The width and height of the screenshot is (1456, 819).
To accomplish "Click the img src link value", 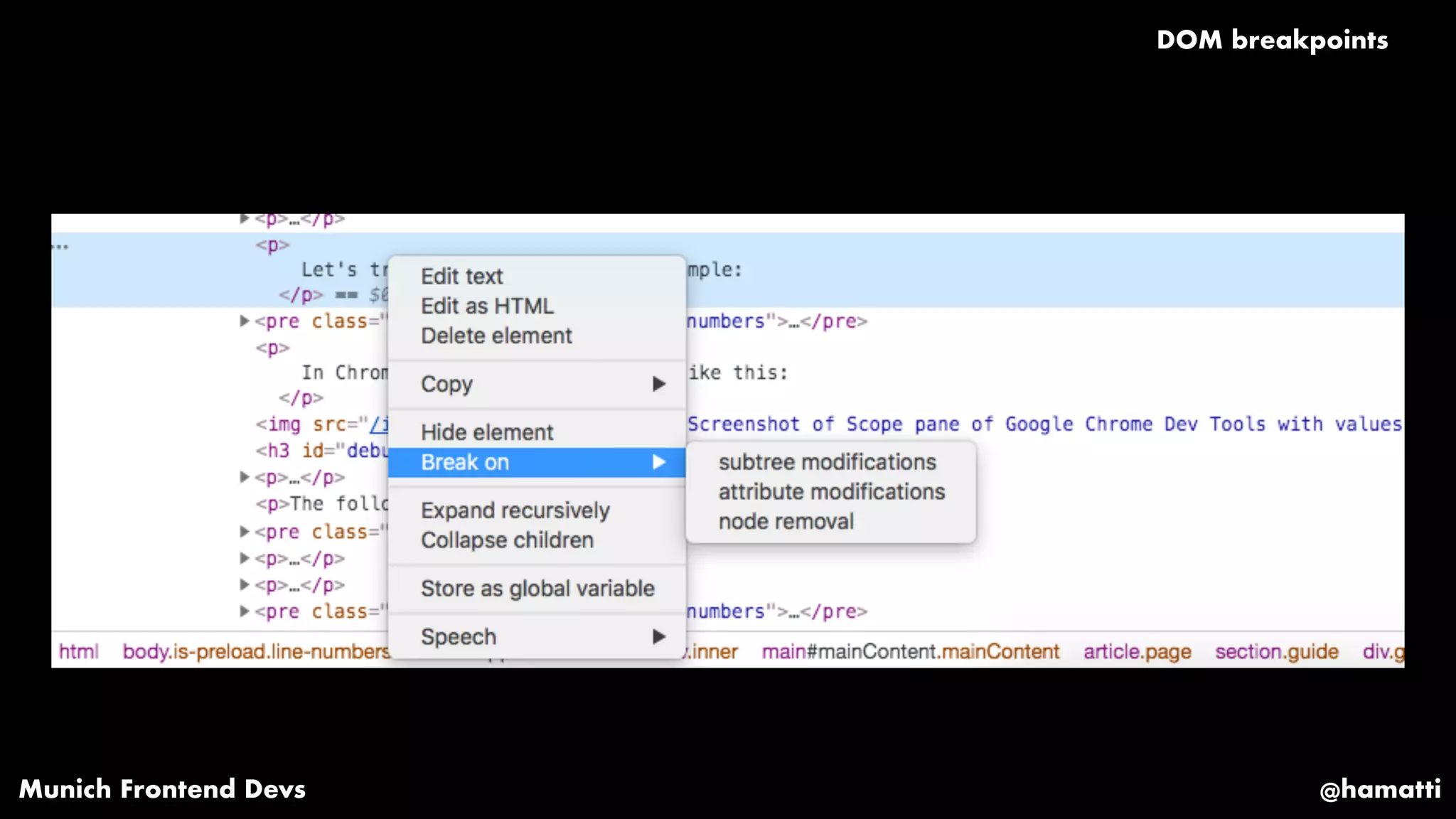I will (380, 424).
